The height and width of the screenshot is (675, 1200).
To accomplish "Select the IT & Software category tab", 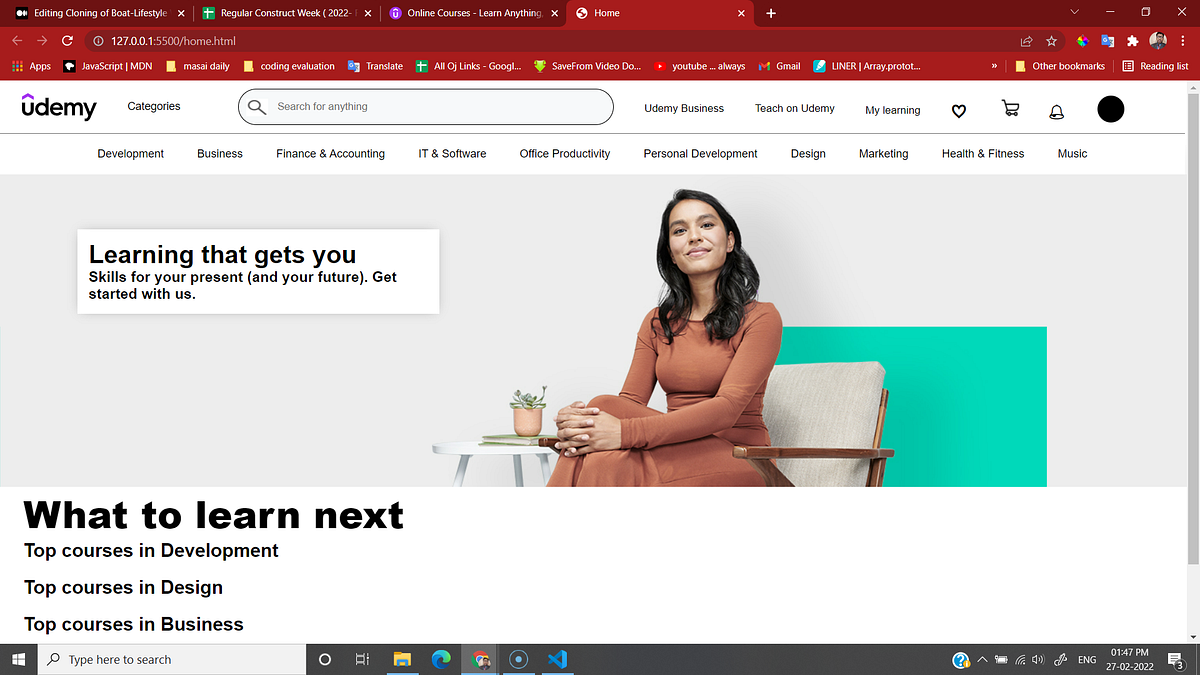I will click(452, 153).
